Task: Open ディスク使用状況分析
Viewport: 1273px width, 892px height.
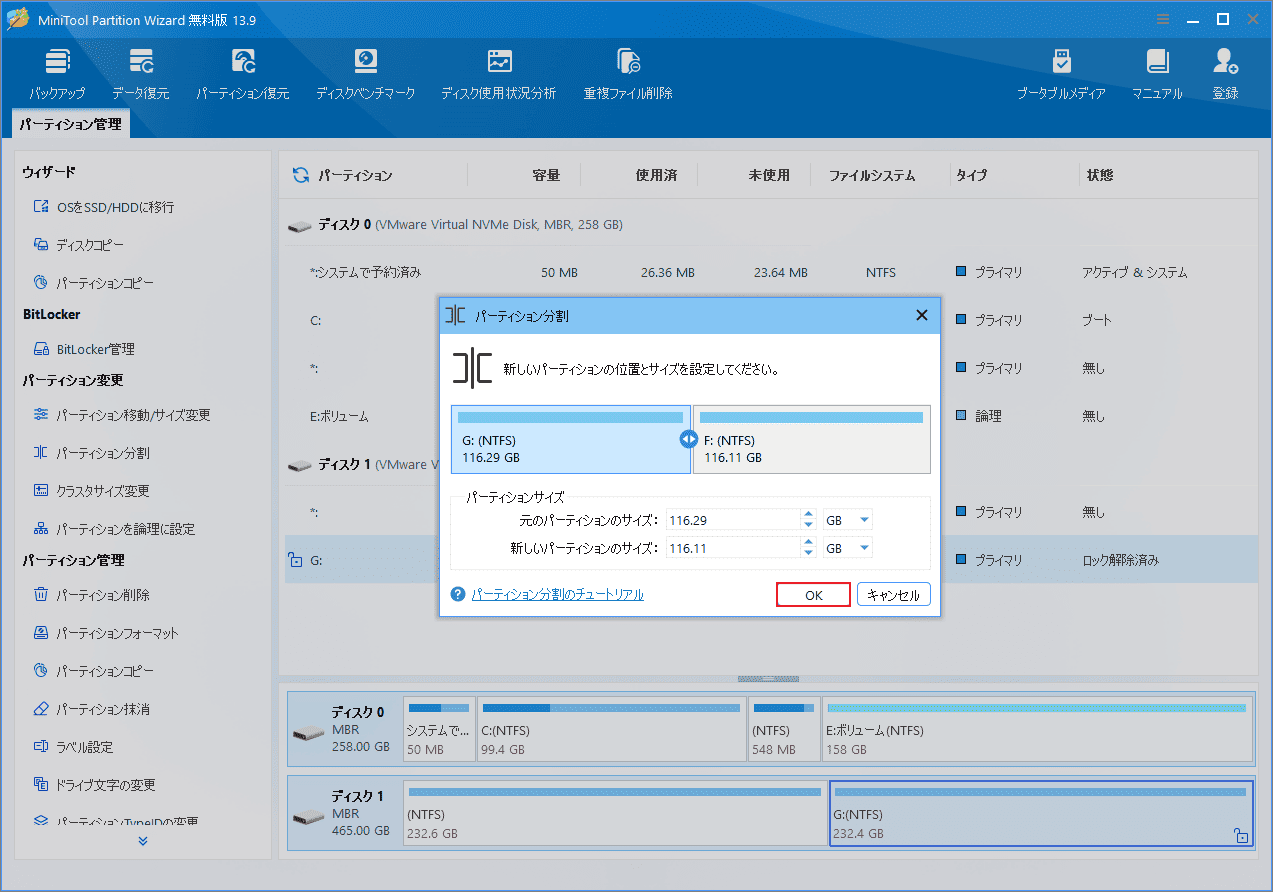Action: pos(498,75)
